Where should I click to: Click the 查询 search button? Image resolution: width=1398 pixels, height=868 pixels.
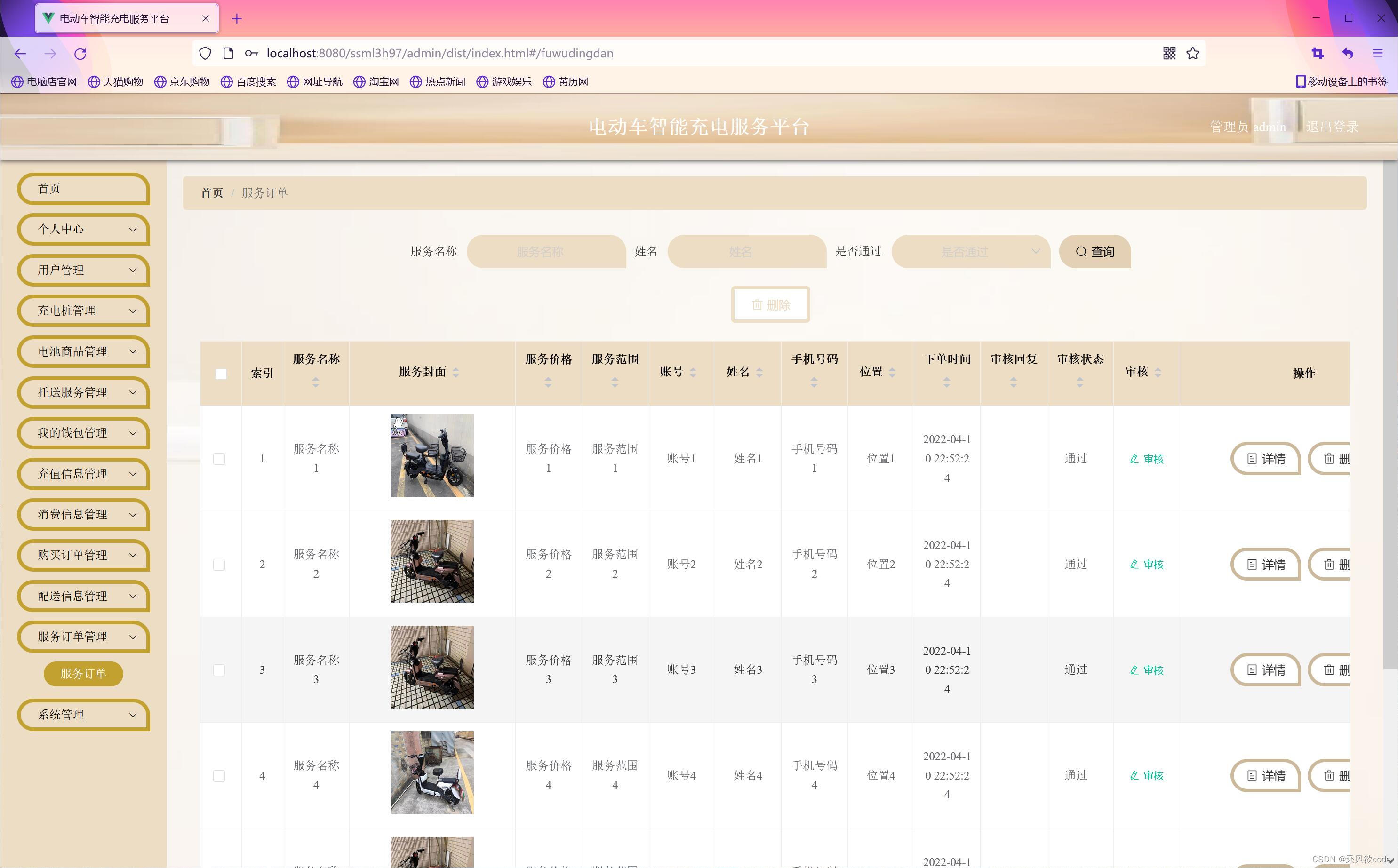[x=1094, y=251]
